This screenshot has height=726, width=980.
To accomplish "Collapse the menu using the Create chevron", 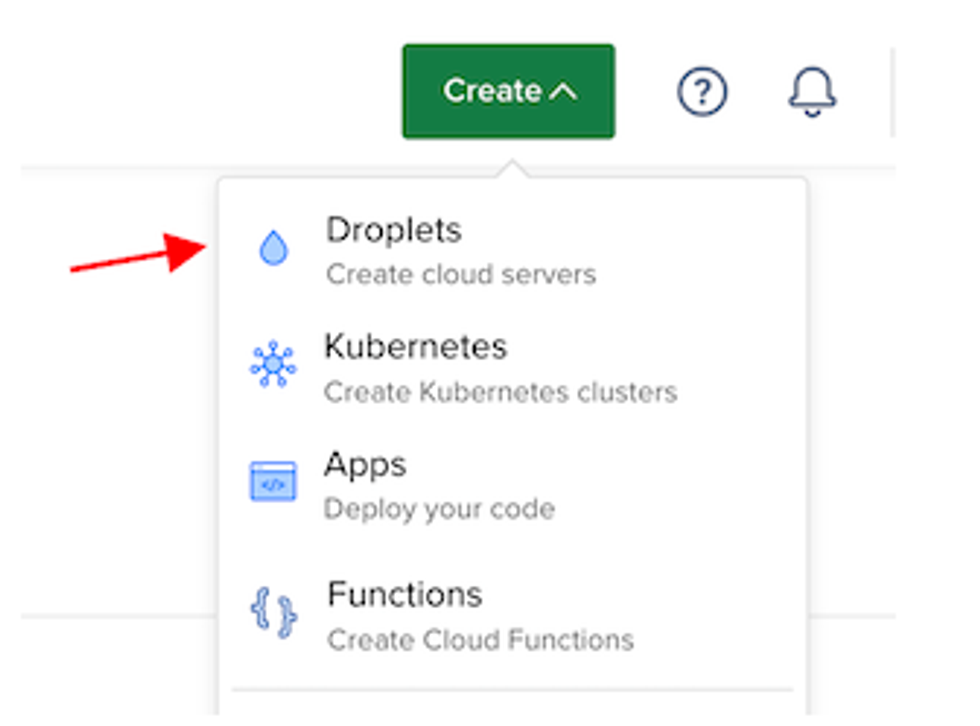I will [x=564, y=92].
